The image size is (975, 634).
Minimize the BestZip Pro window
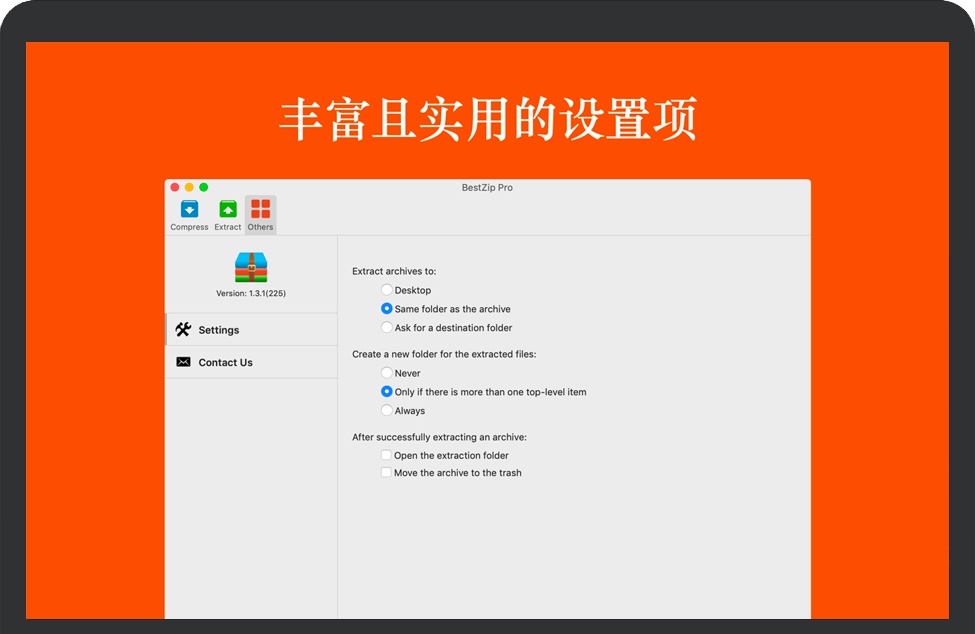pos(189,187)
